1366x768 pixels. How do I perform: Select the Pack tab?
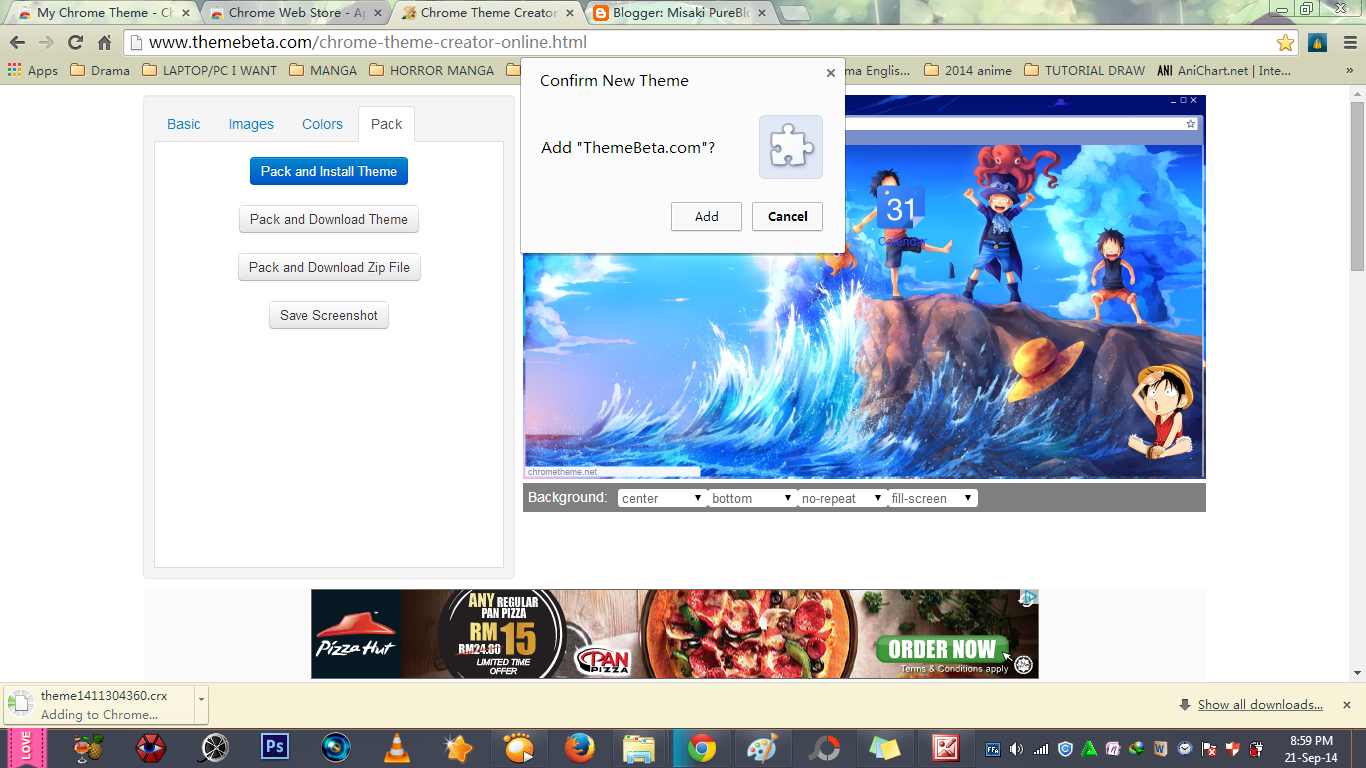(x=387, y=124)
